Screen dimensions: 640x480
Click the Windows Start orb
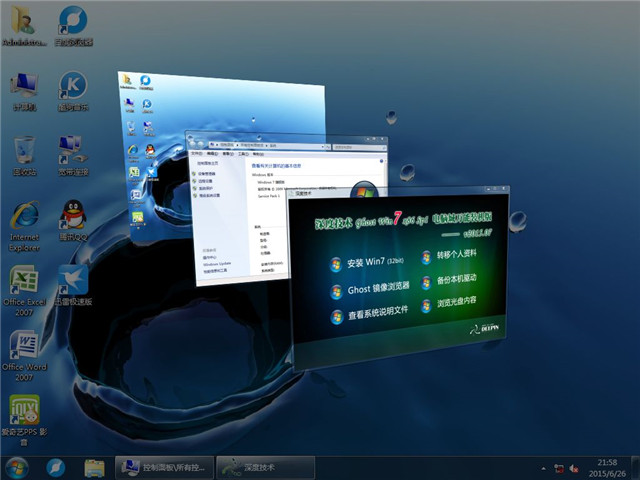(x=17, y=467)
